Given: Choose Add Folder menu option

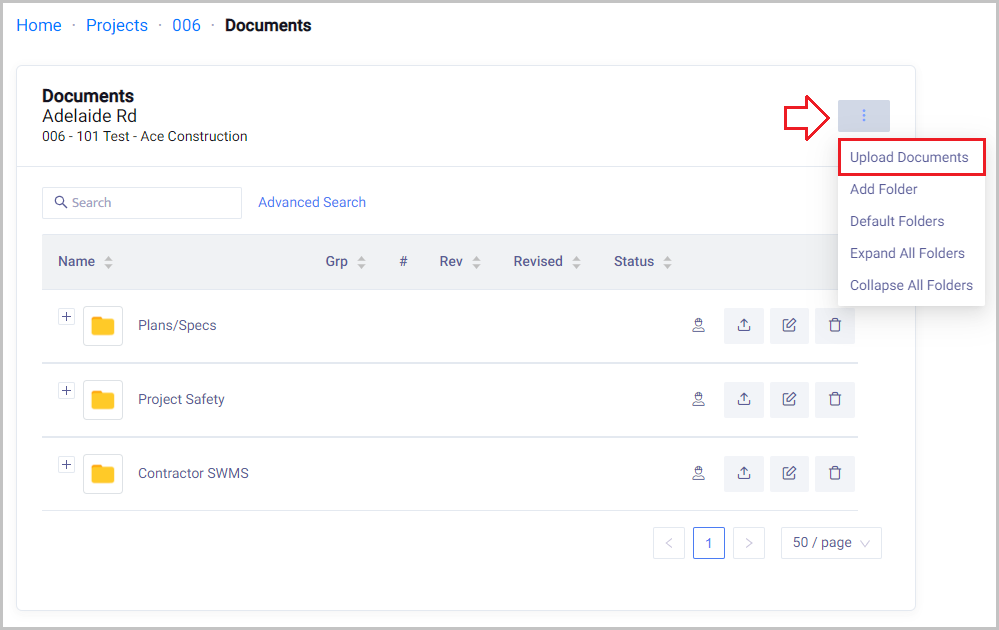Looking at the screenshot, I should click(x=883, y=189).
